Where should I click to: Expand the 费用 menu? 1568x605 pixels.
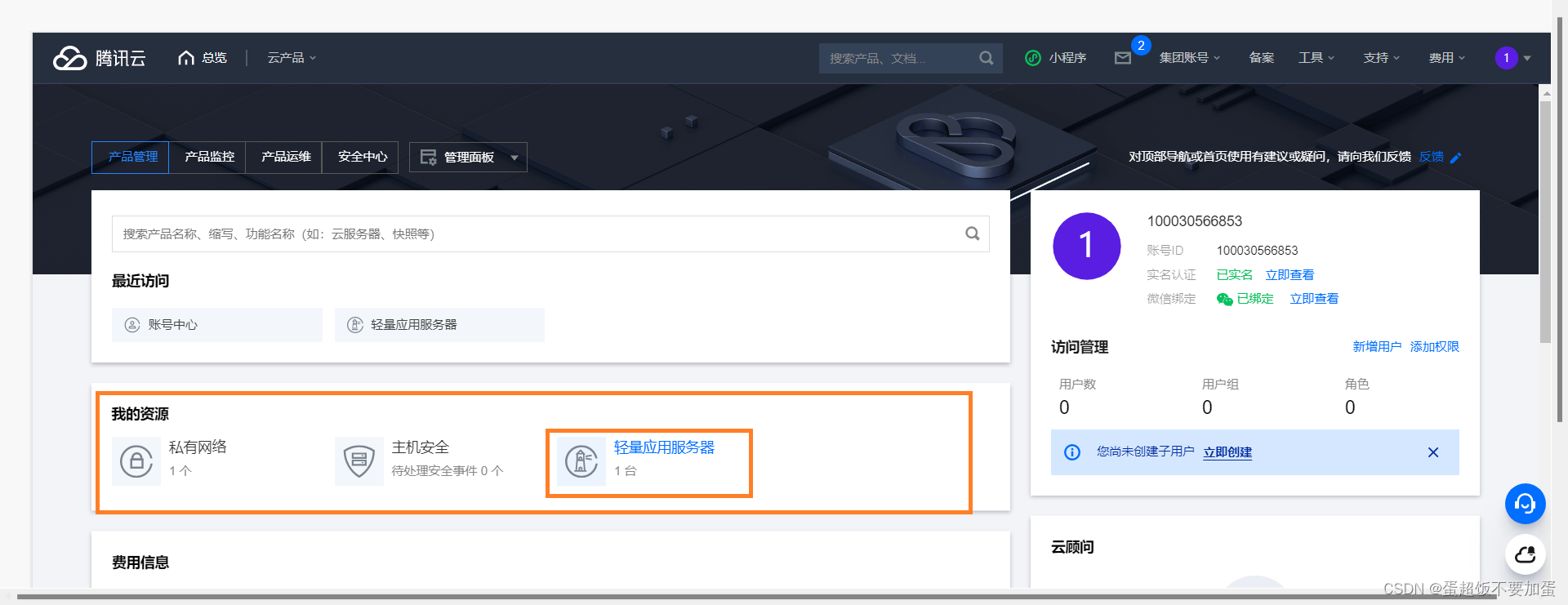1447,58
